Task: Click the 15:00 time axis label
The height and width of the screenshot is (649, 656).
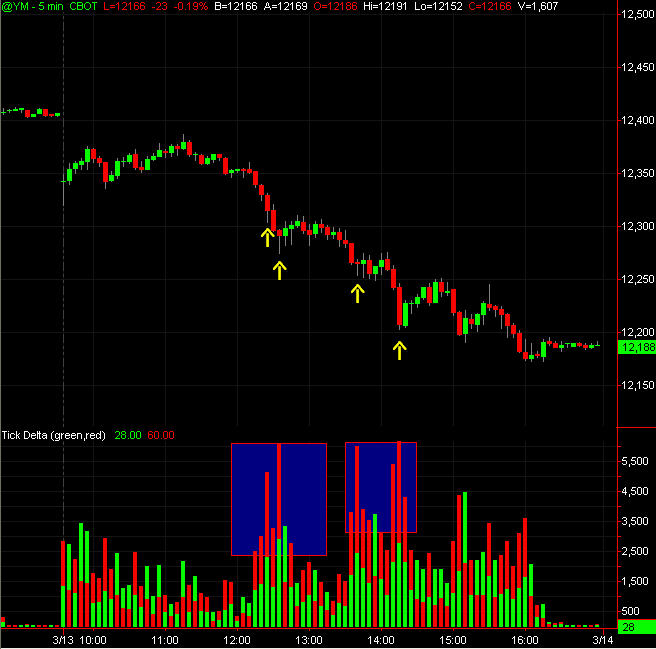Action: 453,640
